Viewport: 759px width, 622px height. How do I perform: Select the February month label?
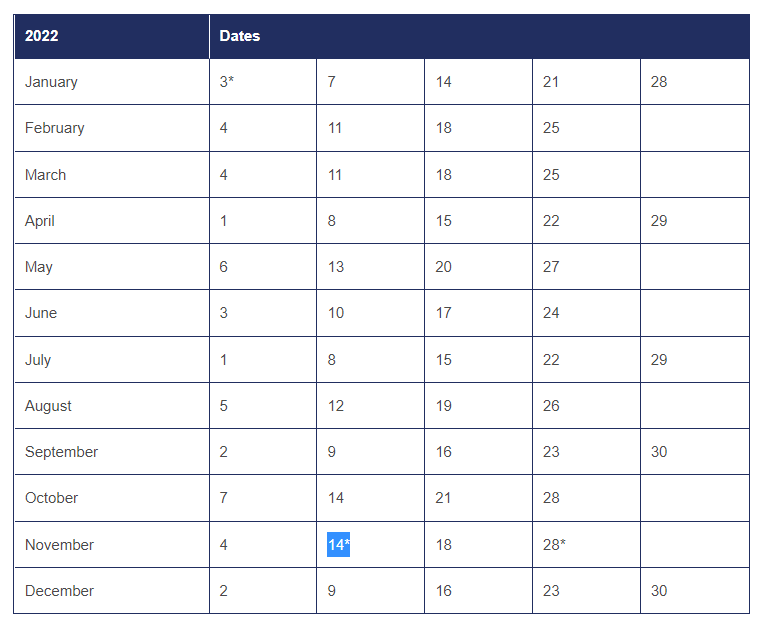pos(55,128)
